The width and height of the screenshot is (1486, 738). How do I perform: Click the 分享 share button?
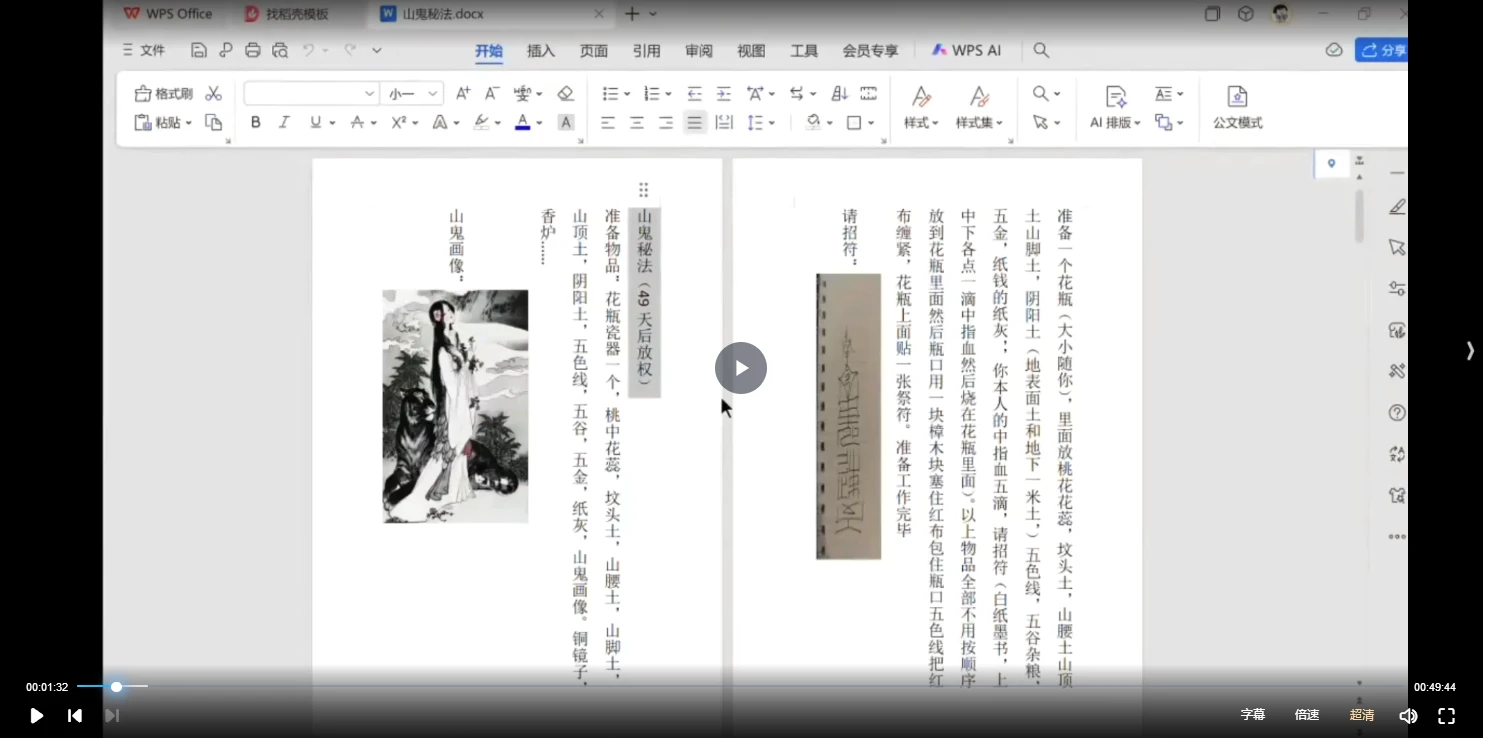(x=1382, y=50)
